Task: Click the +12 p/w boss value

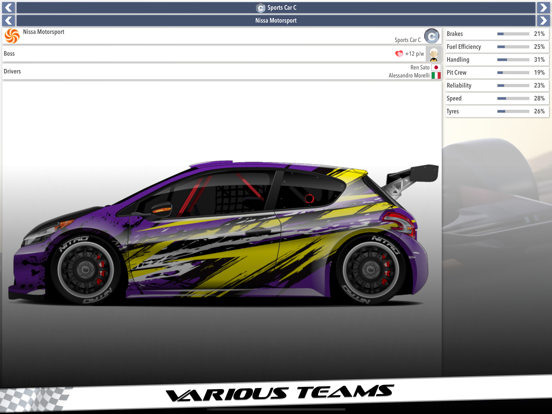Action: pos(415,54)
